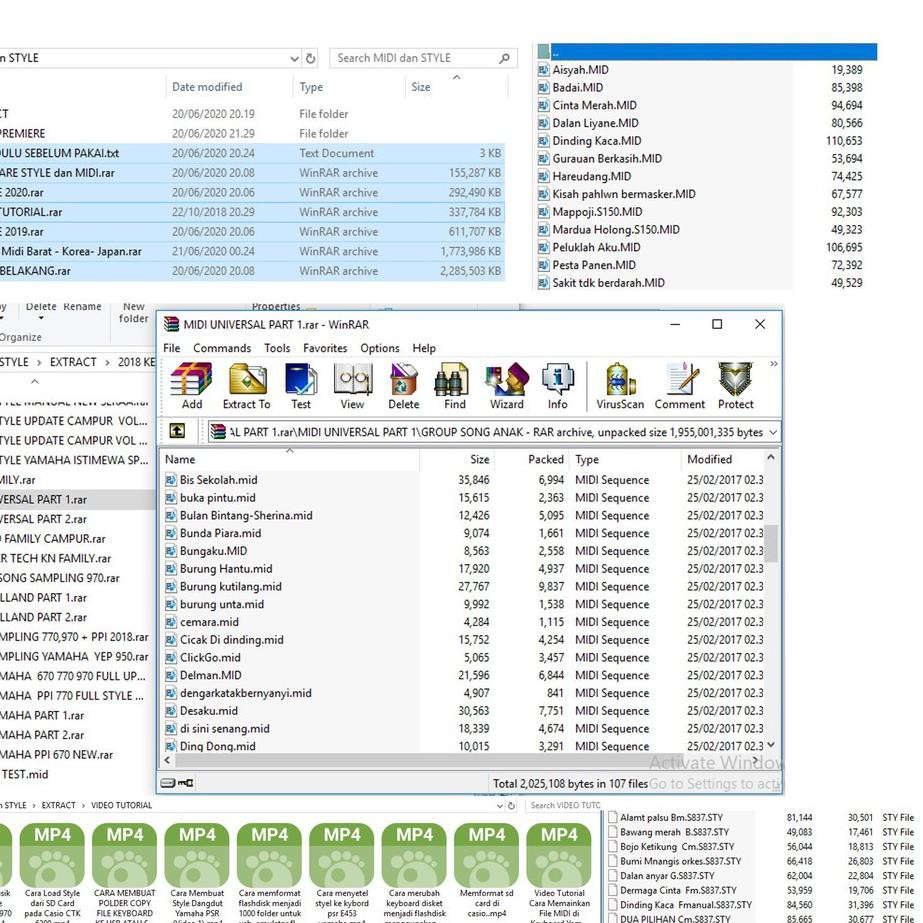The width and height of the screenshot is (923, 923).
Task: Open the Favorites menu in WinRAR
Action: 325,348
